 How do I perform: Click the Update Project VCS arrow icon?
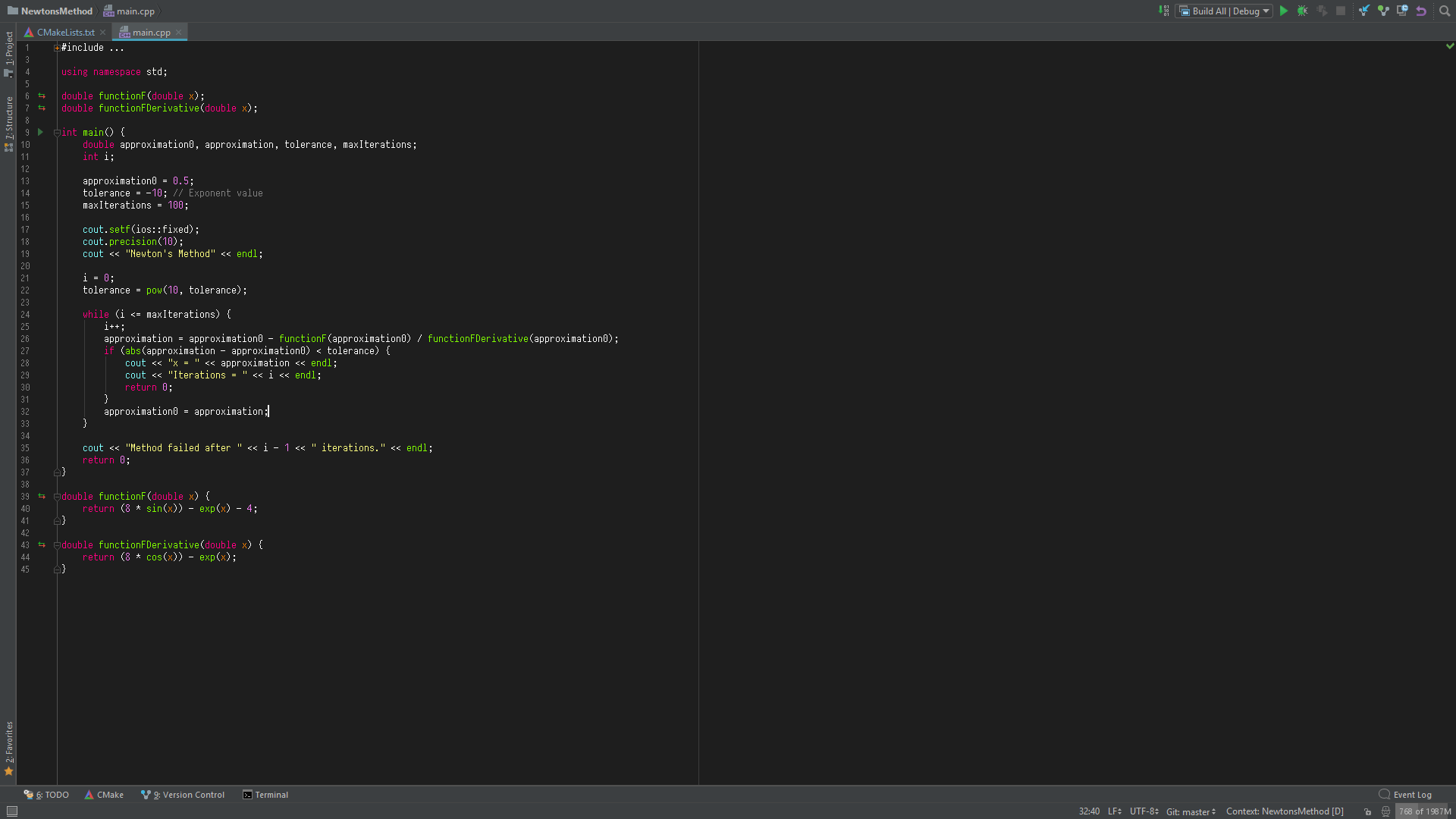[x=1364, y=11]
